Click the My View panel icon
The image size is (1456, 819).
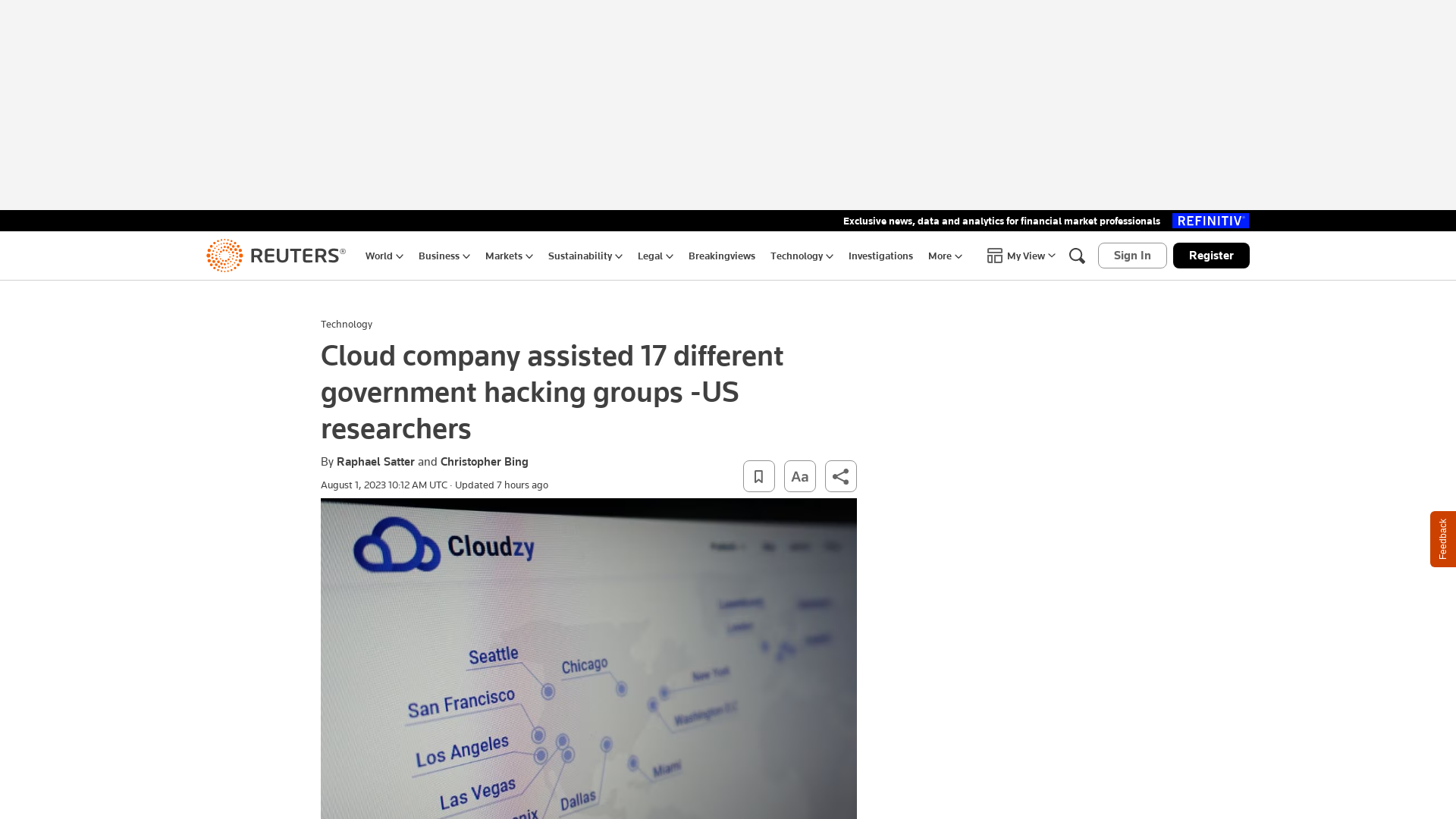[994, 255]
